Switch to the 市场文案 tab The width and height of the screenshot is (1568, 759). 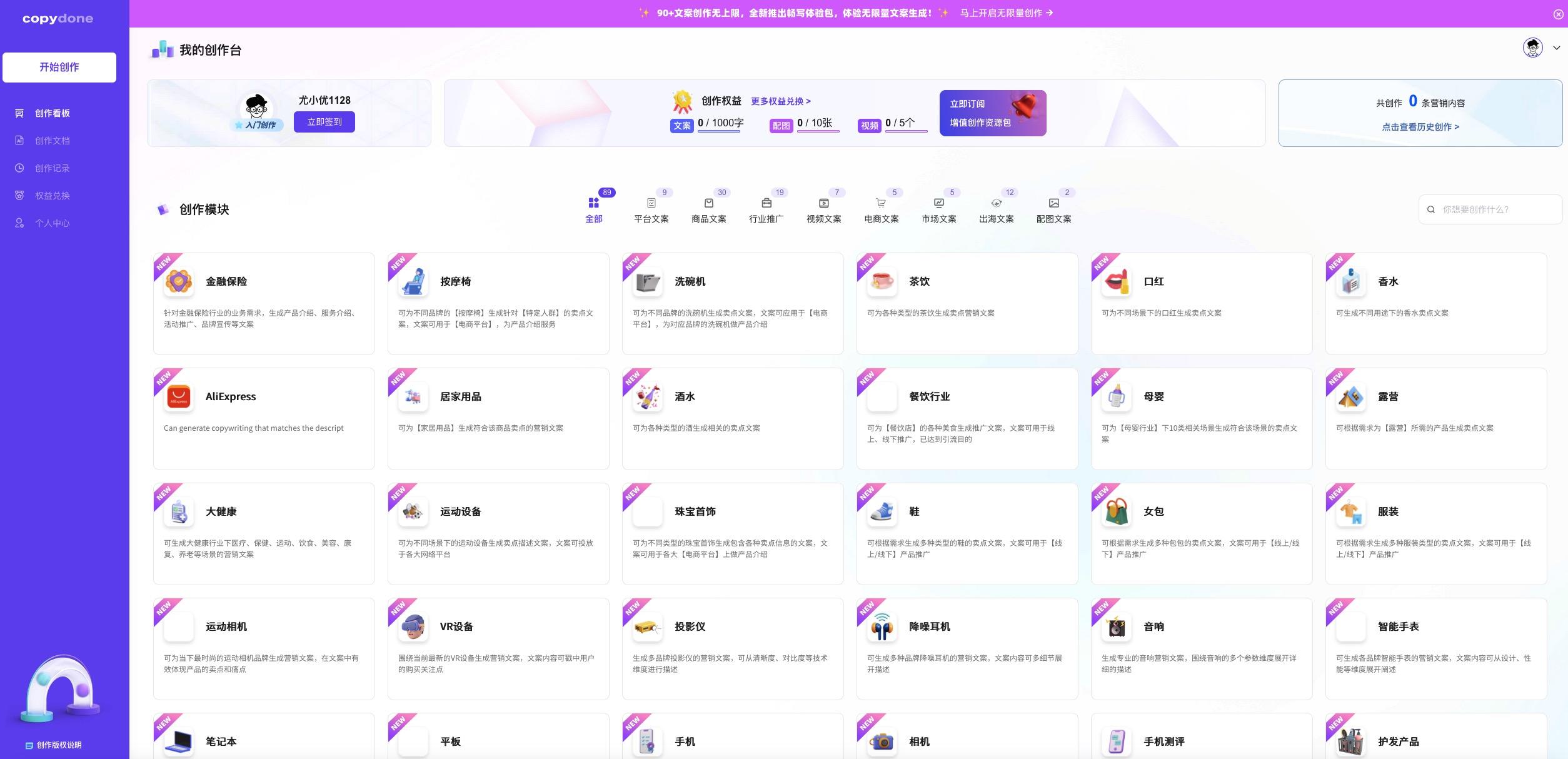[939, 210]
